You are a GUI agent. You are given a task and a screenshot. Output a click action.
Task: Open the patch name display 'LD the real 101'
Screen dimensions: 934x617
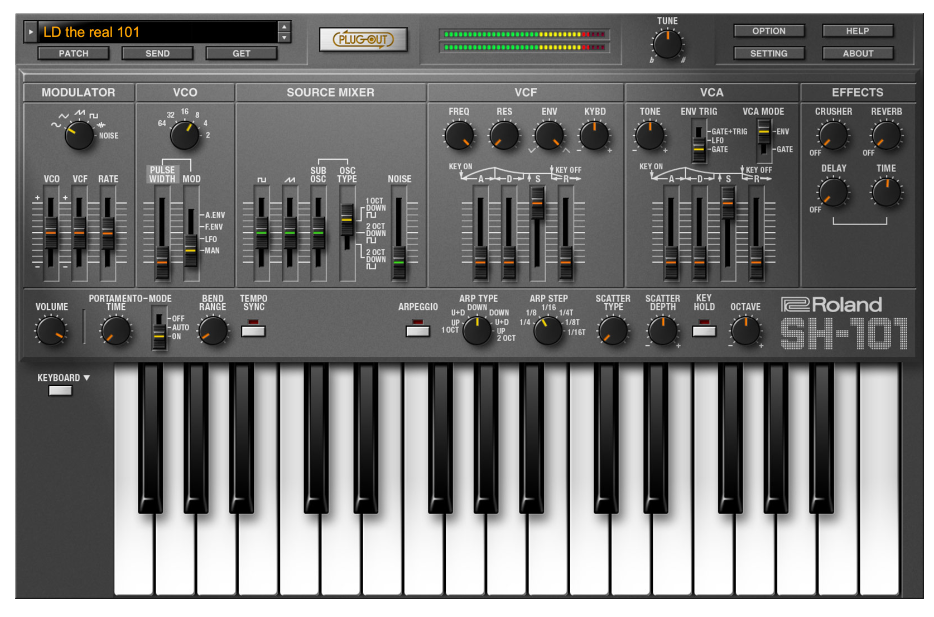tap(158, 32)
